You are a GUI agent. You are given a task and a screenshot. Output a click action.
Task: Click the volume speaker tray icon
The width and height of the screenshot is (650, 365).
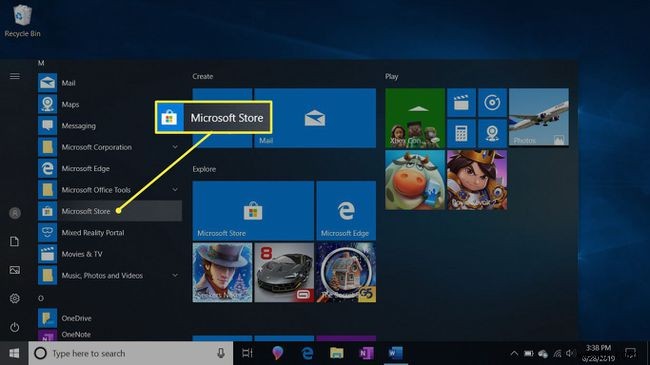point(571,353)
